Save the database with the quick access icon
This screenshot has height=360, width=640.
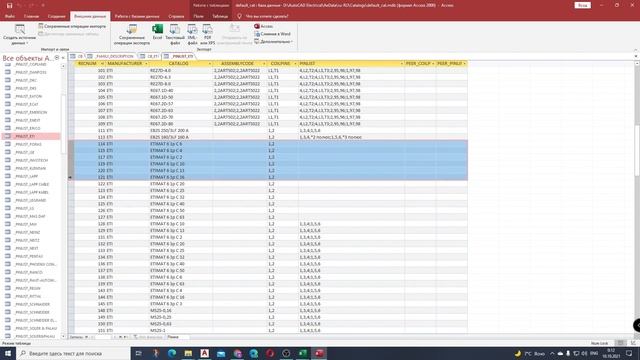coord(9,5)
